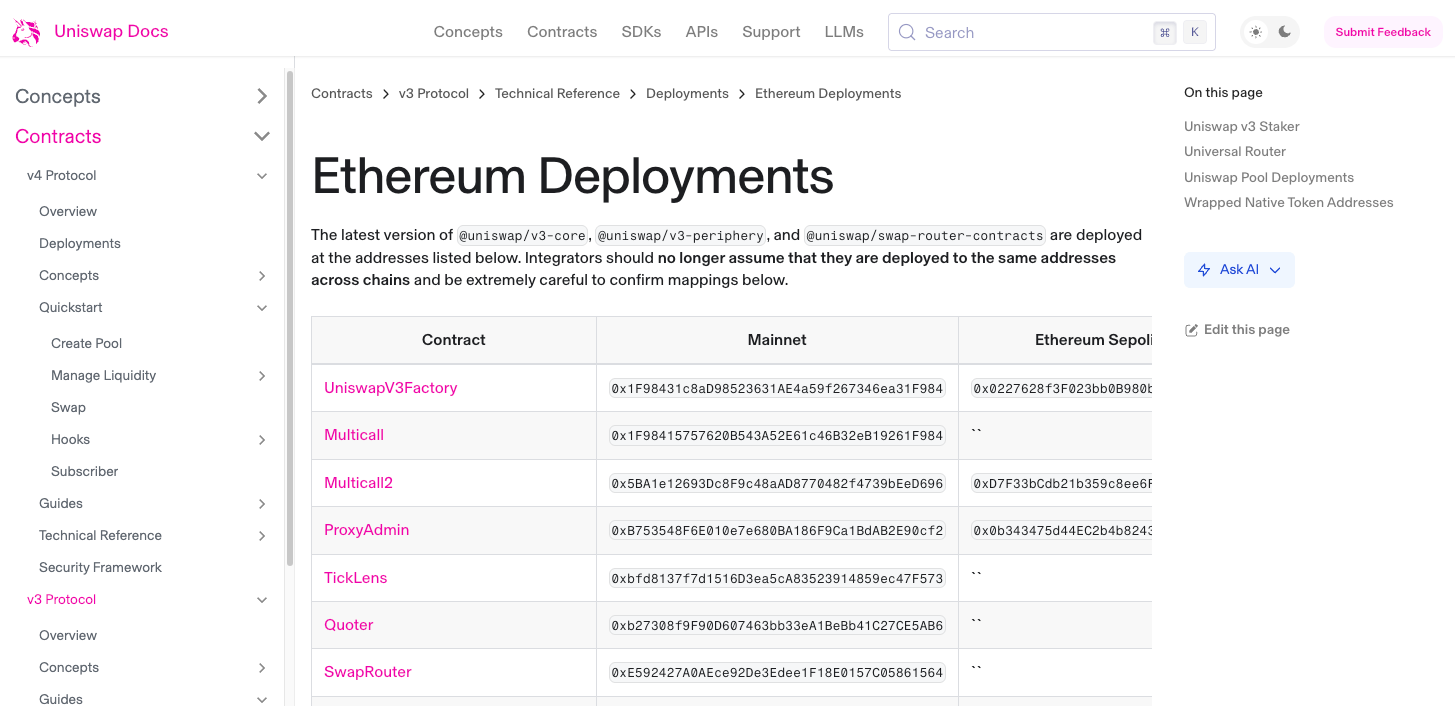Click the Uniswap unicorn logo icon
Screen dimensions: 1455x706
click(25, 31)
